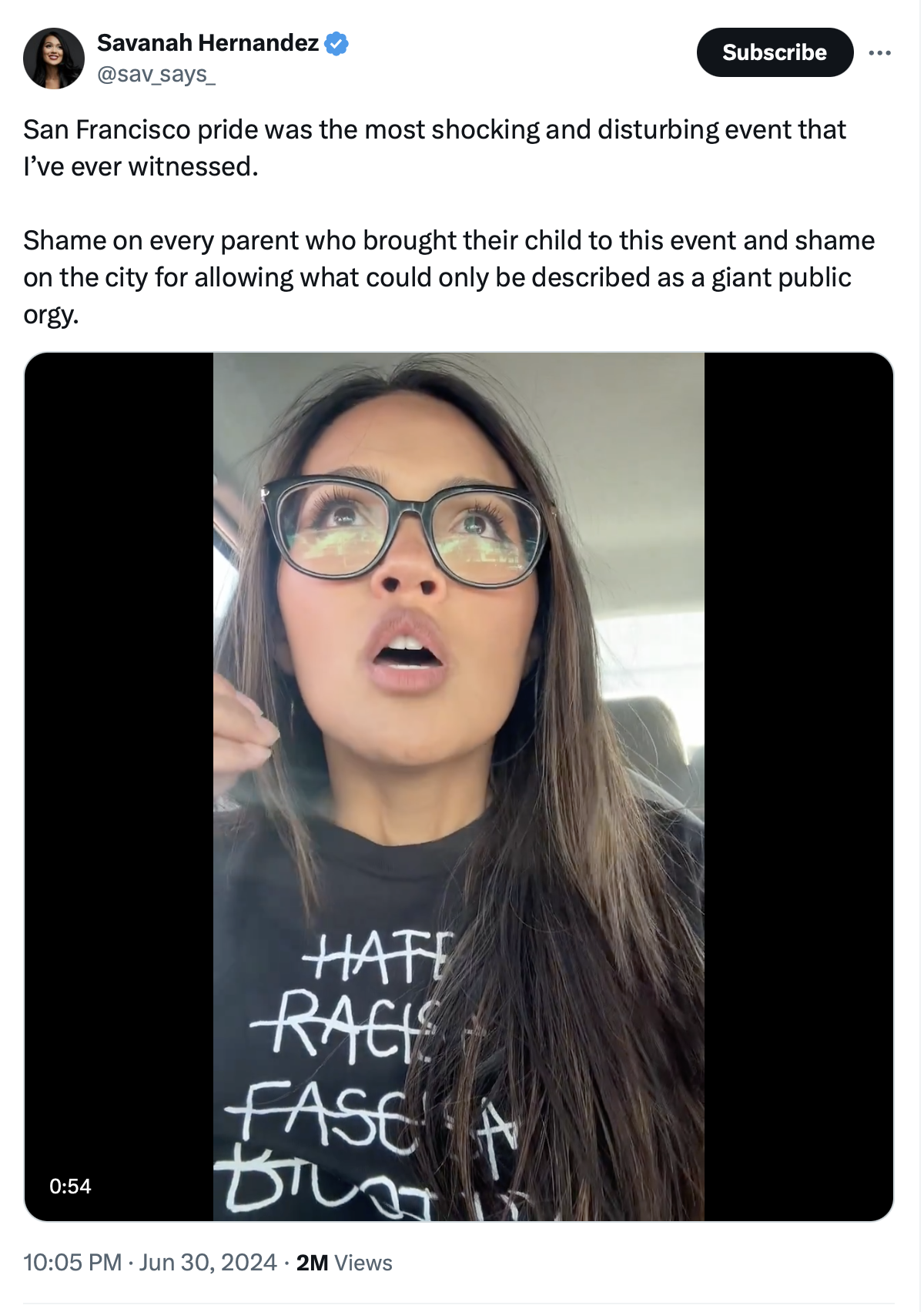View the 2M Views count

click(x=344, y=1263)
